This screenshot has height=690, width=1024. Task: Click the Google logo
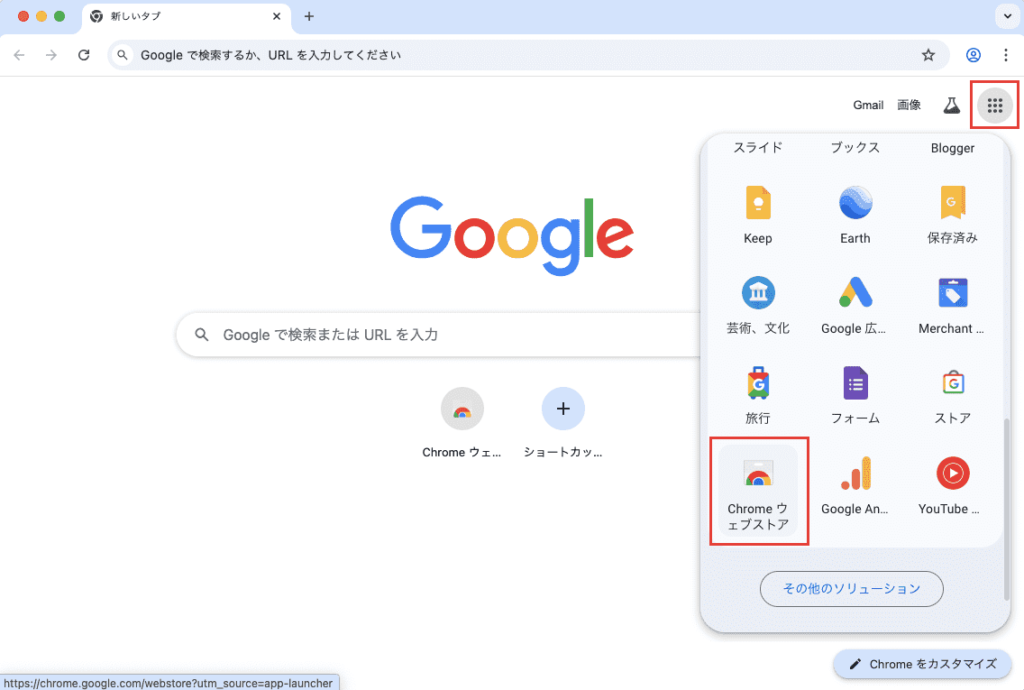(512, 235)
